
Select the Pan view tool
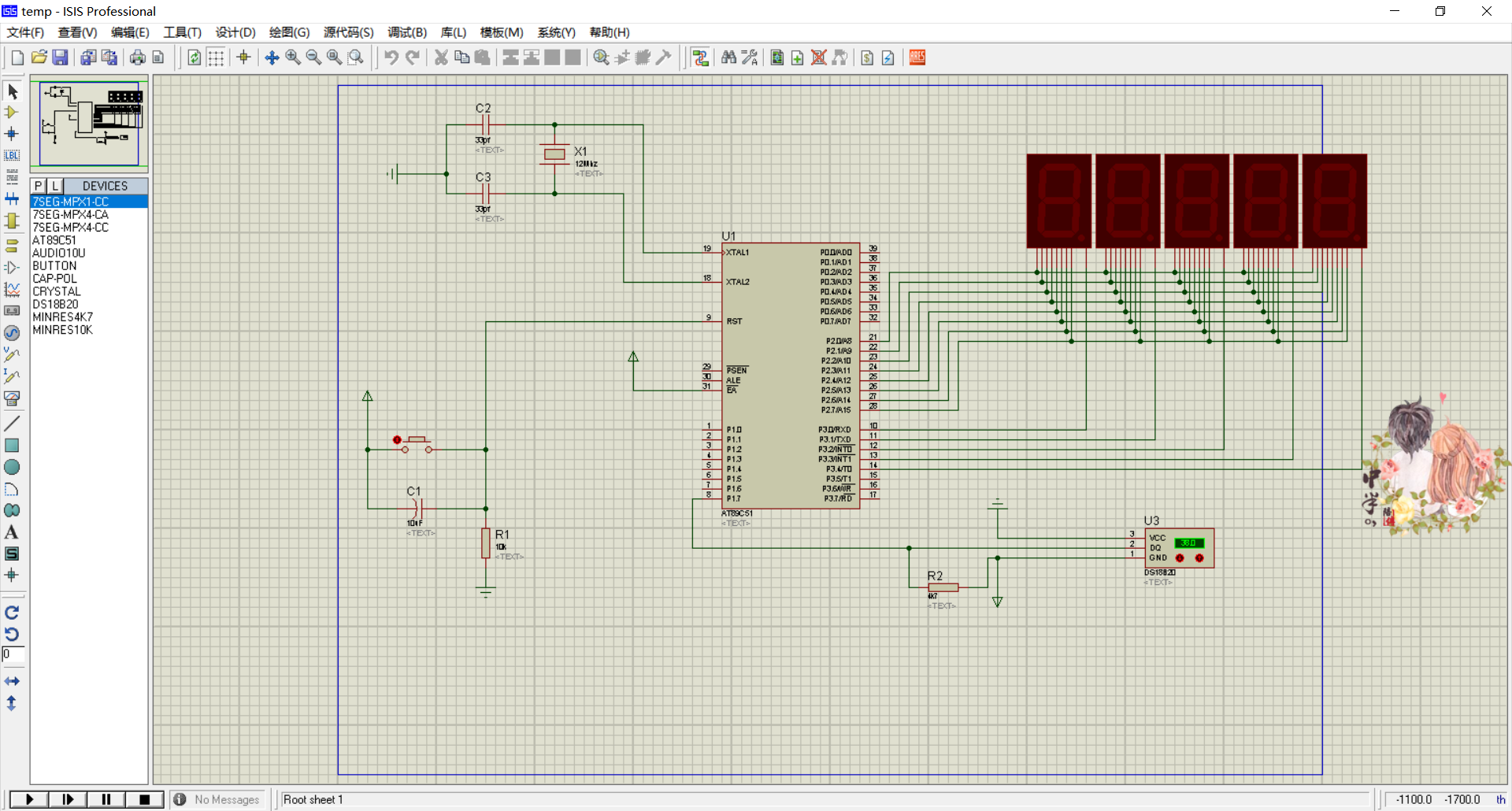pos(272,57)
